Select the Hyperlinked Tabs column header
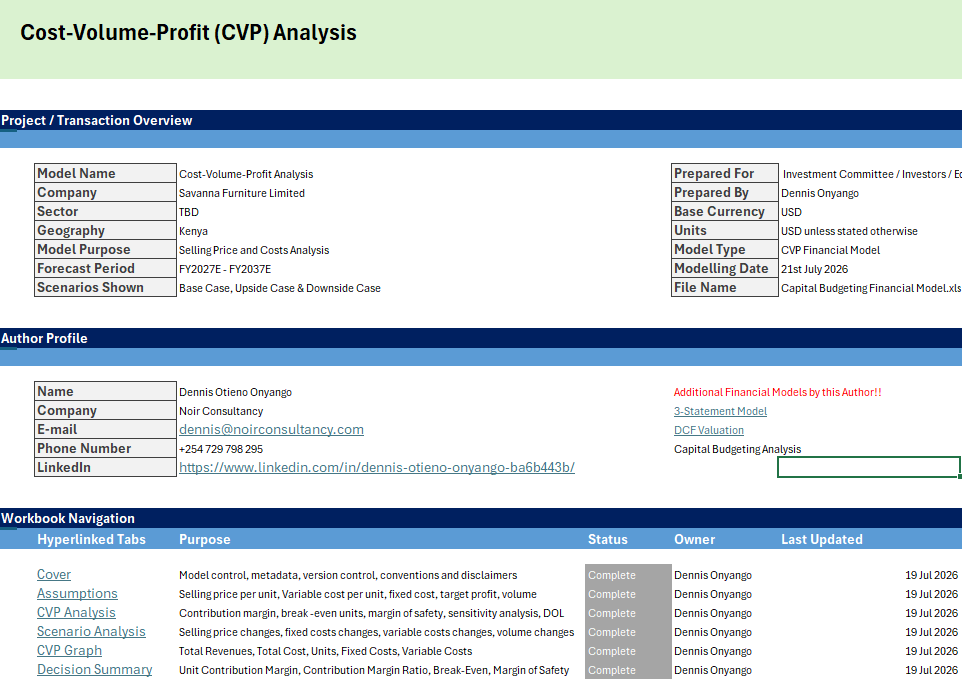 tap(91, 539)
